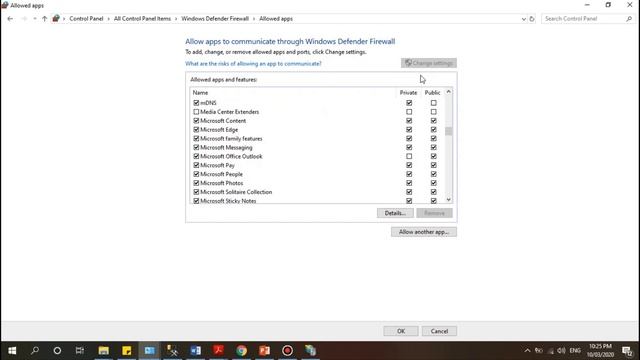Screen dimensions: 640x360
Task: Open taskbar Search magnifier
Action: click(x=35, y=351)
